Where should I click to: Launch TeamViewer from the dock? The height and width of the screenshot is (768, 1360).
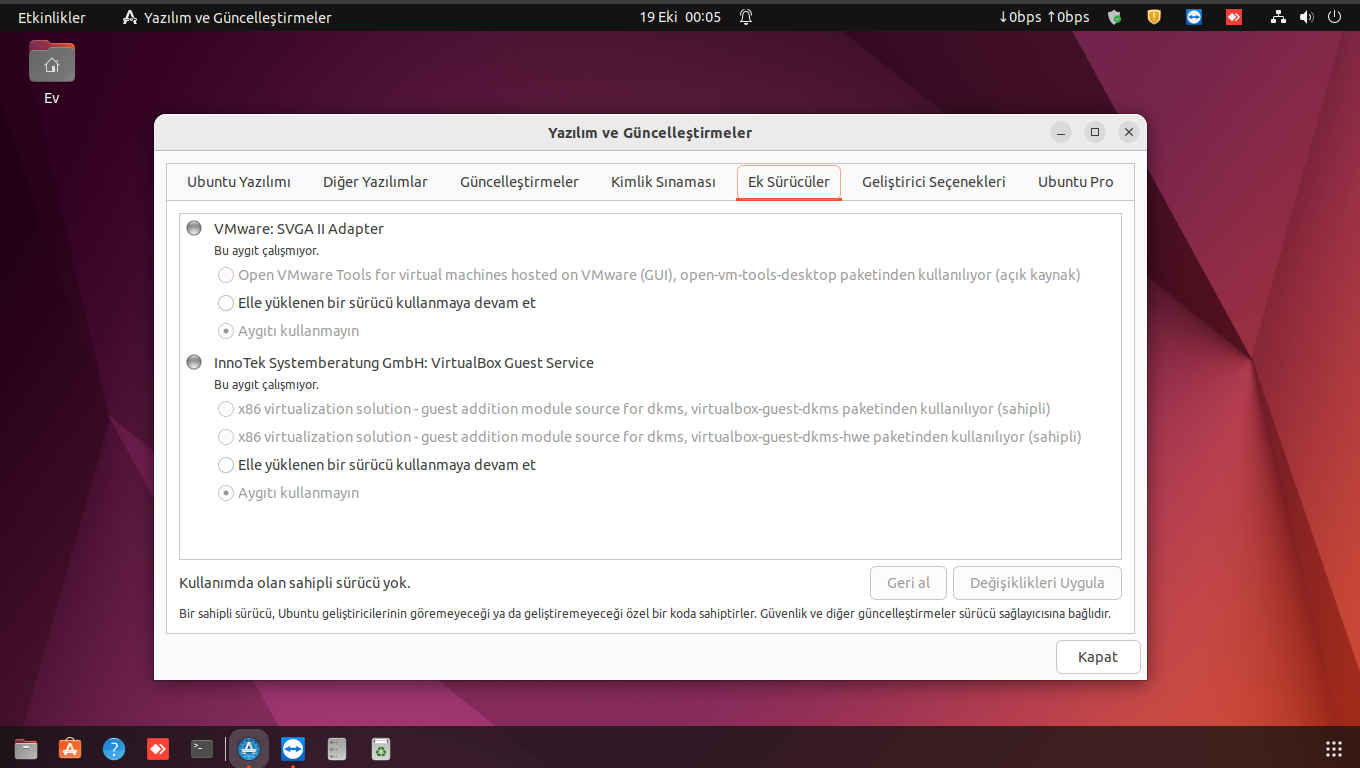point(292,748)
